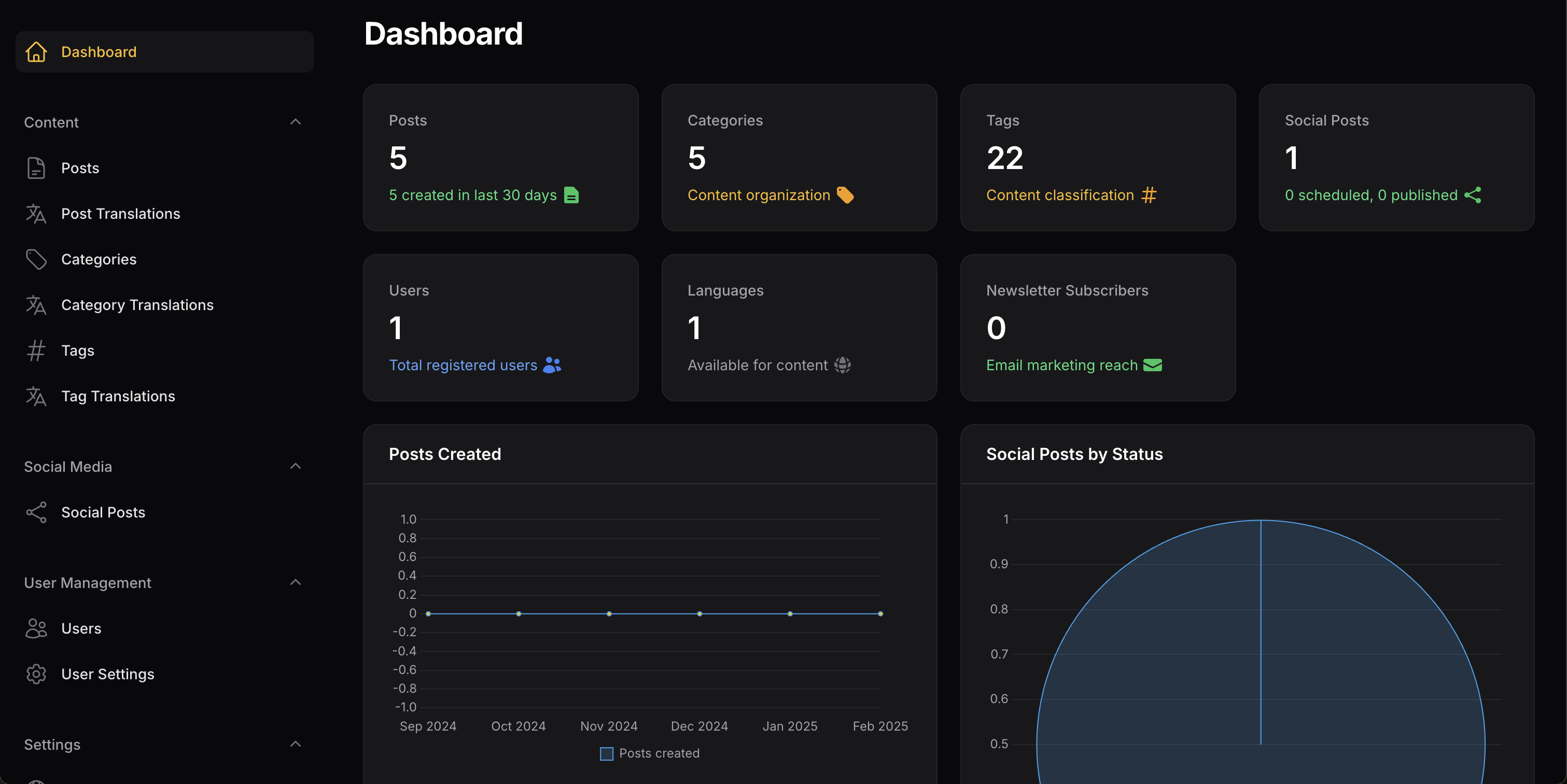Collapse the Social Media section chevron
1567x784 pixels.
point(295,466)
